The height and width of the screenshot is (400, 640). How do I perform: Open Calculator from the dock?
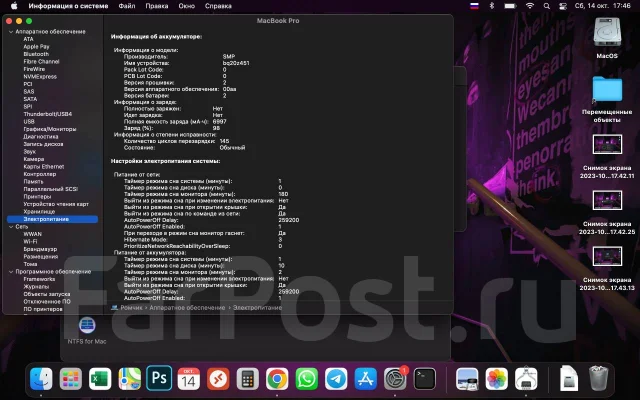(x=248, y=378)
